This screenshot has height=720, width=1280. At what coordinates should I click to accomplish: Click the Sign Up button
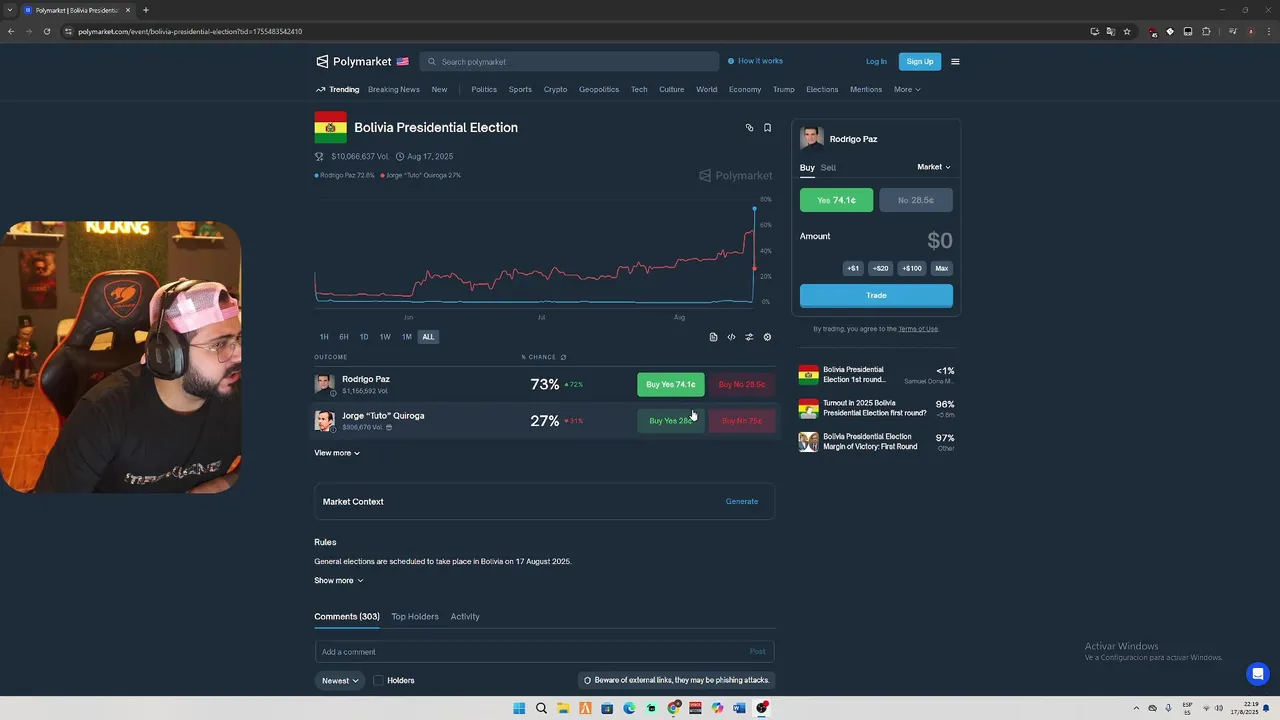pyautogui.click(x=920, y=62)
